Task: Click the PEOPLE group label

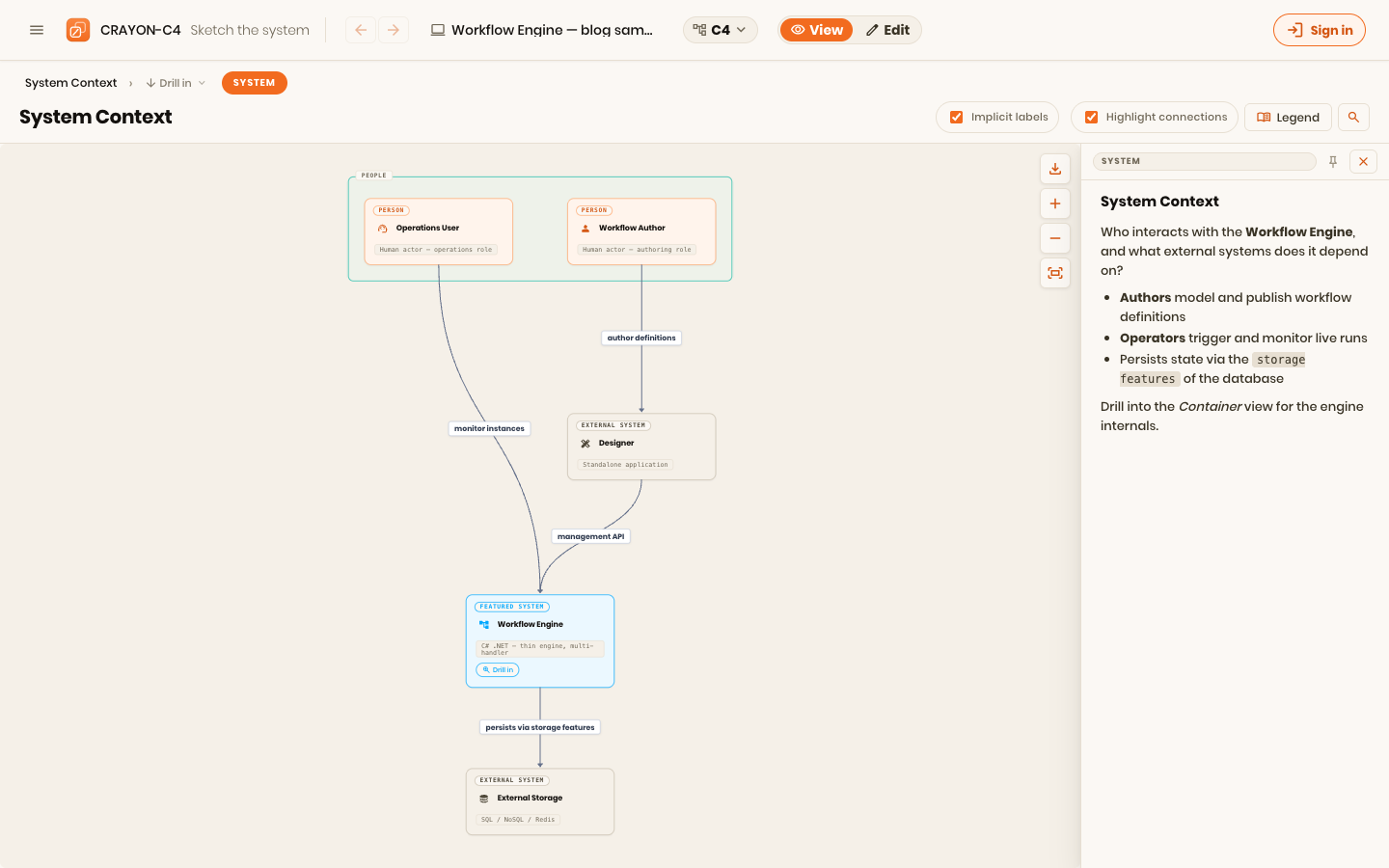Action: click(374, 176)
